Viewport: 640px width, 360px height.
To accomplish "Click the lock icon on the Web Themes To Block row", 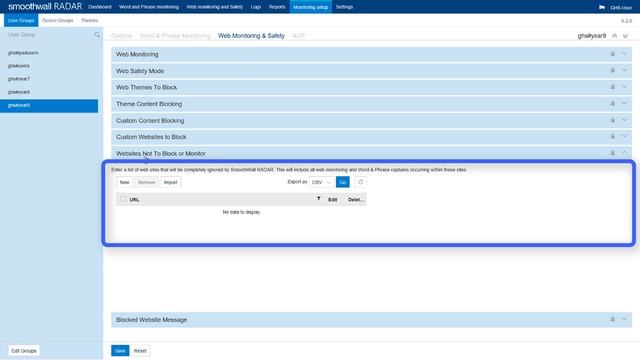I will pos(612,87).
